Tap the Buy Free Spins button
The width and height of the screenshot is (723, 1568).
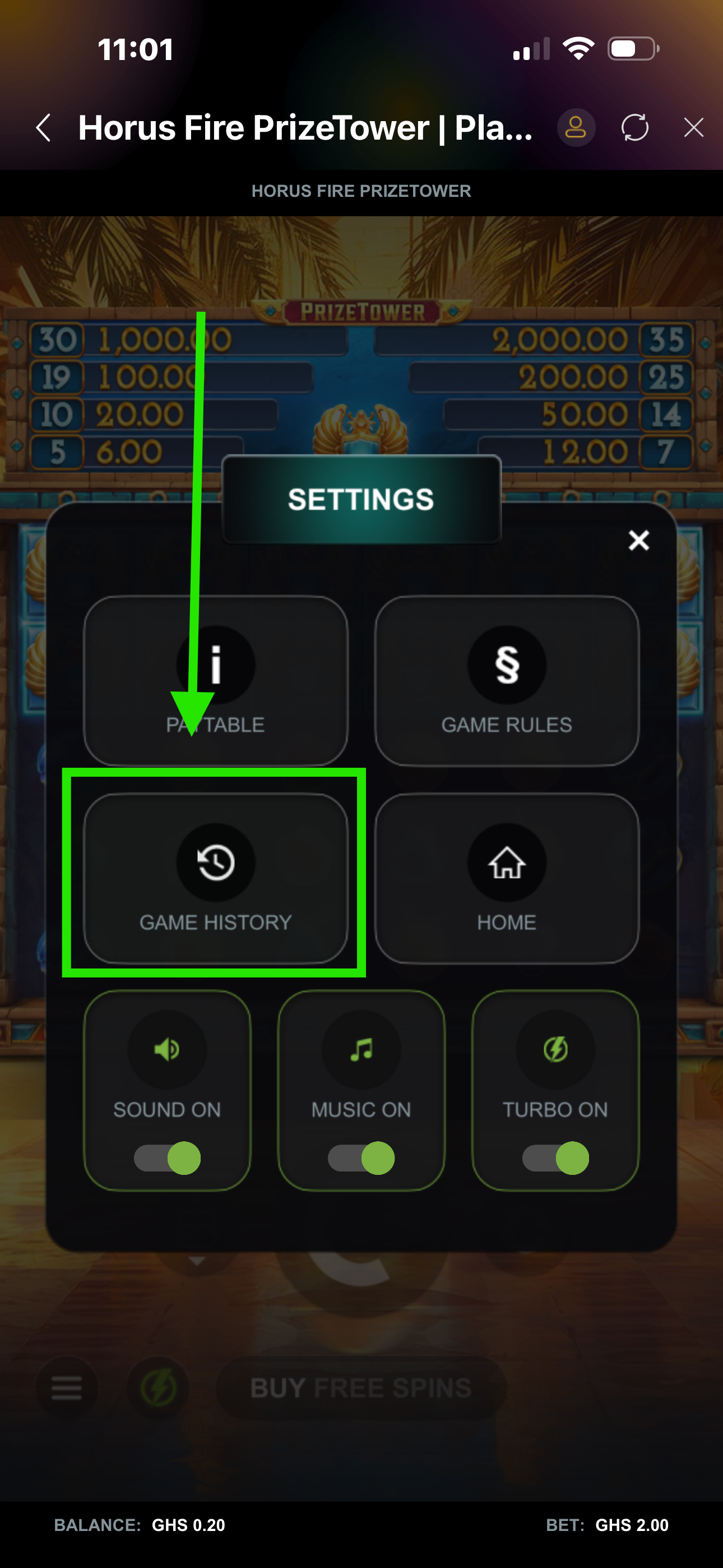coord(361,1388)
